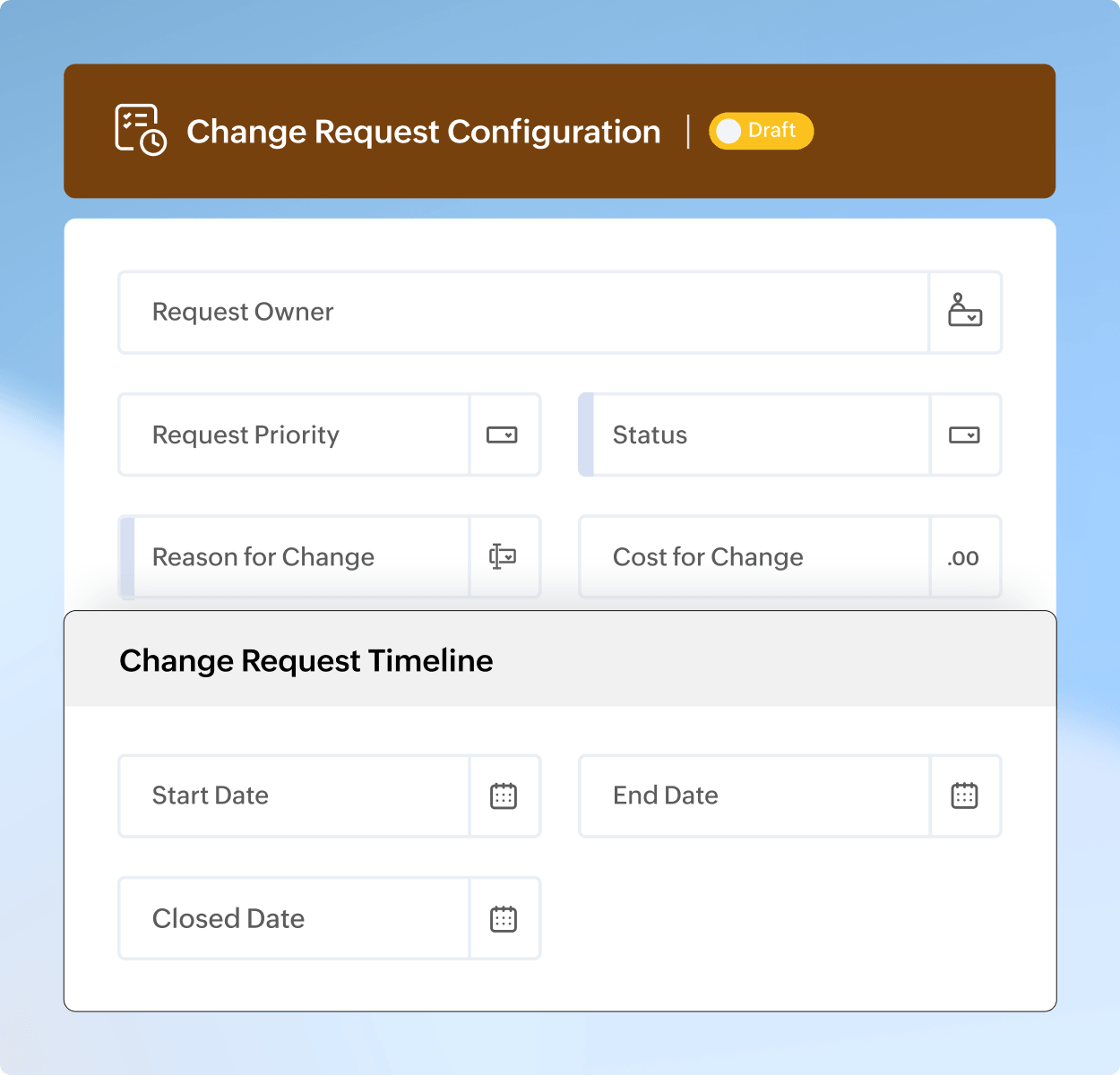Click the calendar icon for Closed Date
The image size is (1120, 1075).
(504, 918)
